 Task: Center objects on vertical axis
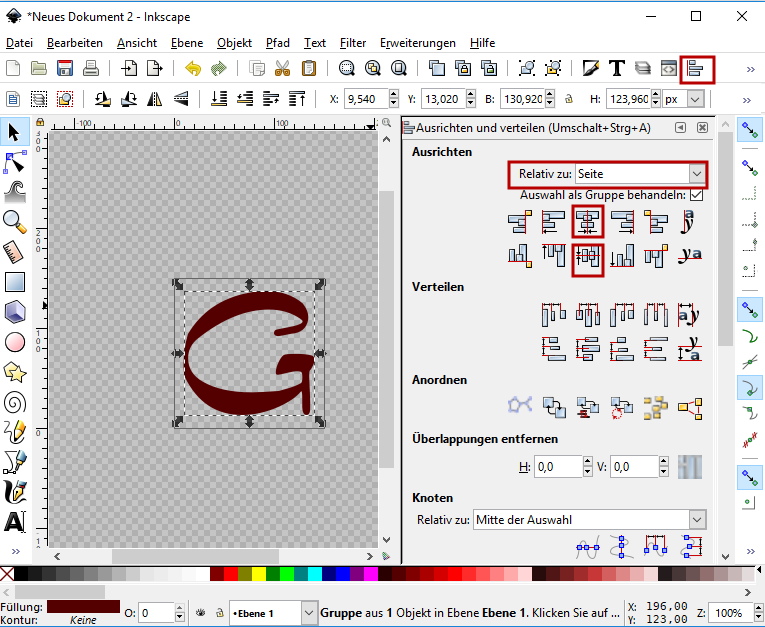click(x=588, y=222)
